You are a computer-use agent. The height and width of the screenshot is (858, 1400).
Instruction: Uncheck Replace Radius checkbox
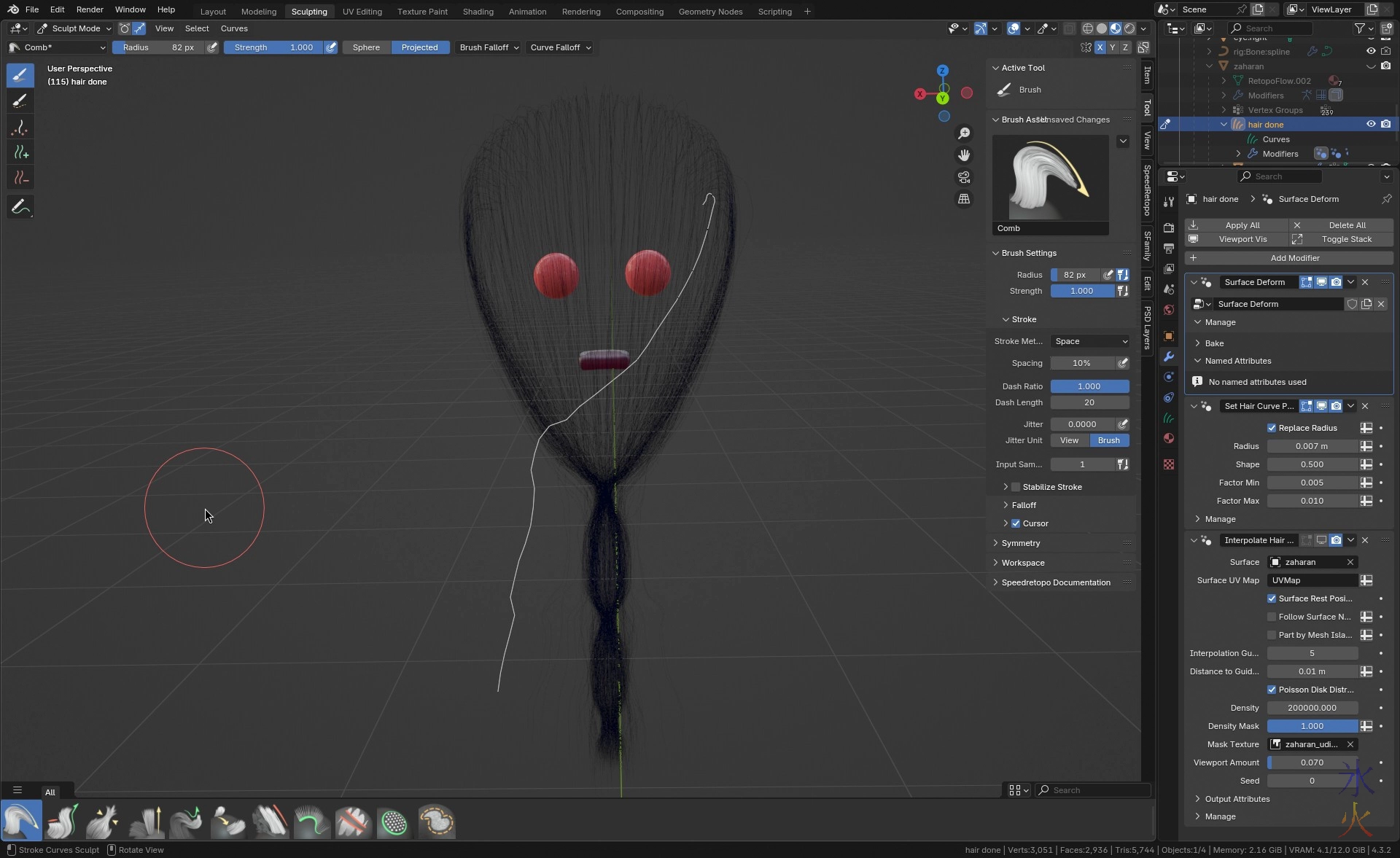(1272, 428)
